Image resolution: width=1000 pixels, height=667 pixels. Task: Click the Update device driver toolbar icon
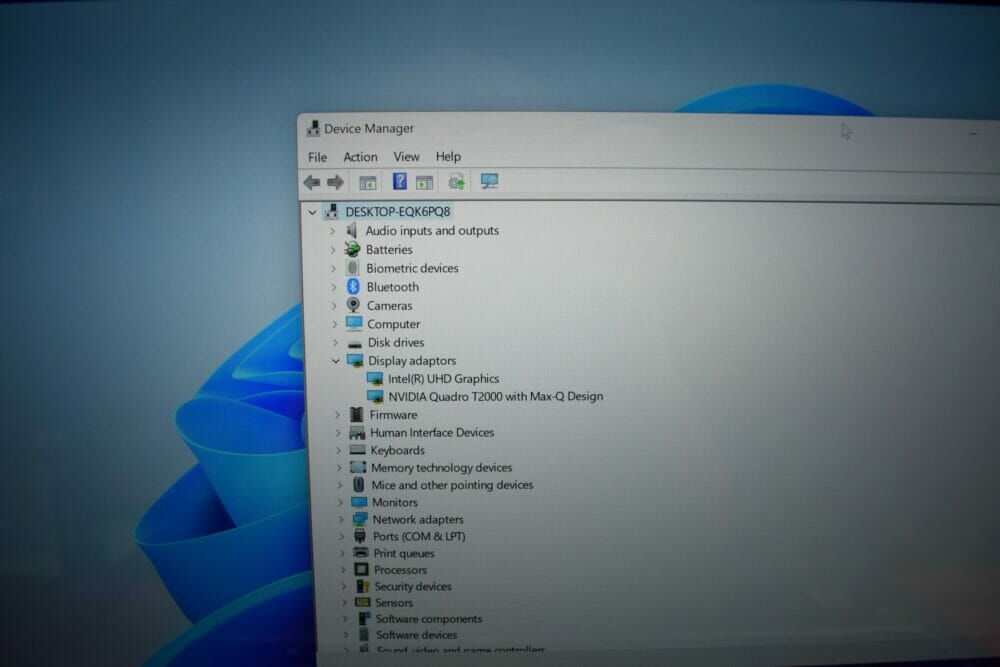(x=456, y=182)
